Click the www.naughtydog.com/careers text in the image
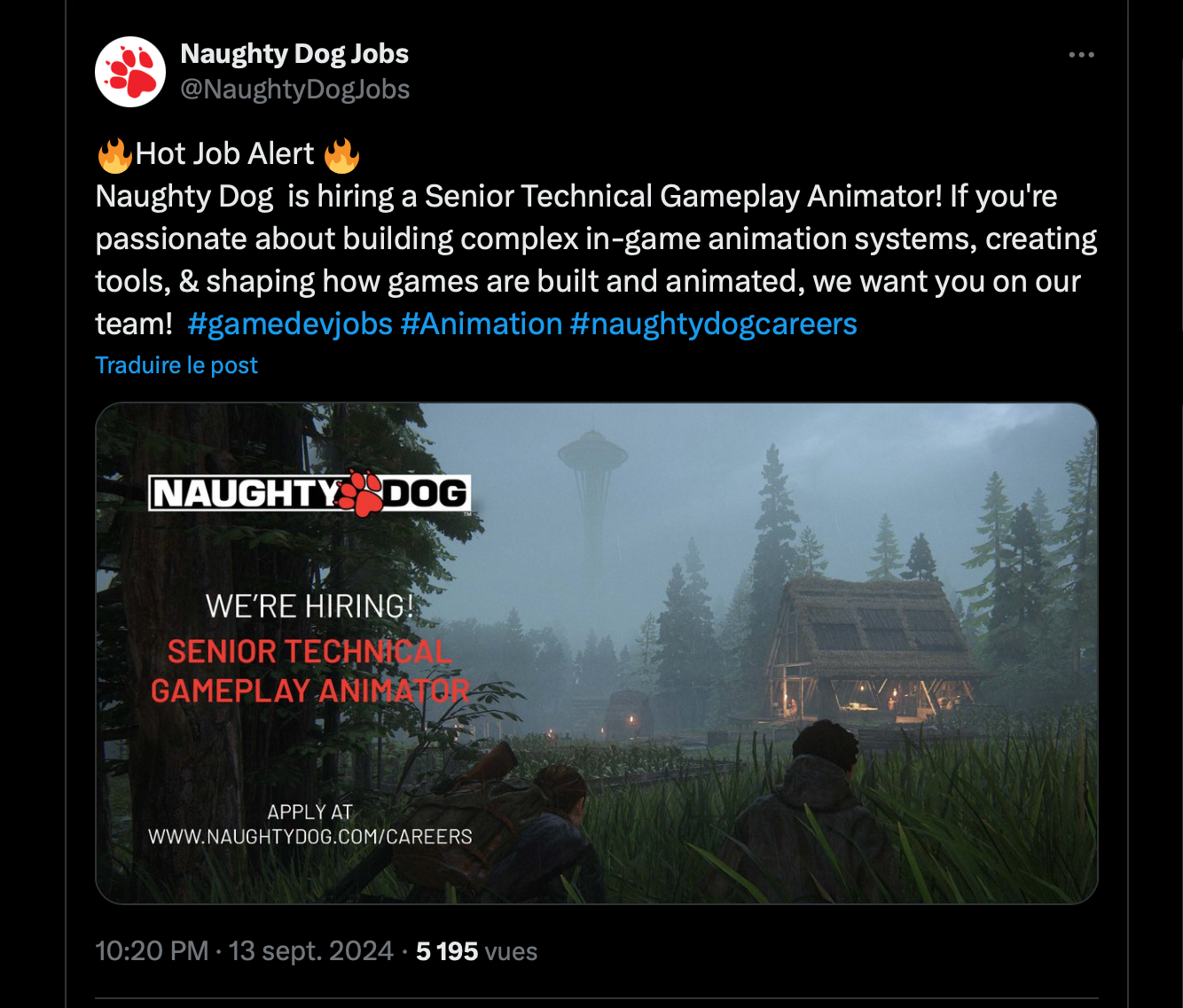This screenshot has width=1183, height=1008. [309, 837]
